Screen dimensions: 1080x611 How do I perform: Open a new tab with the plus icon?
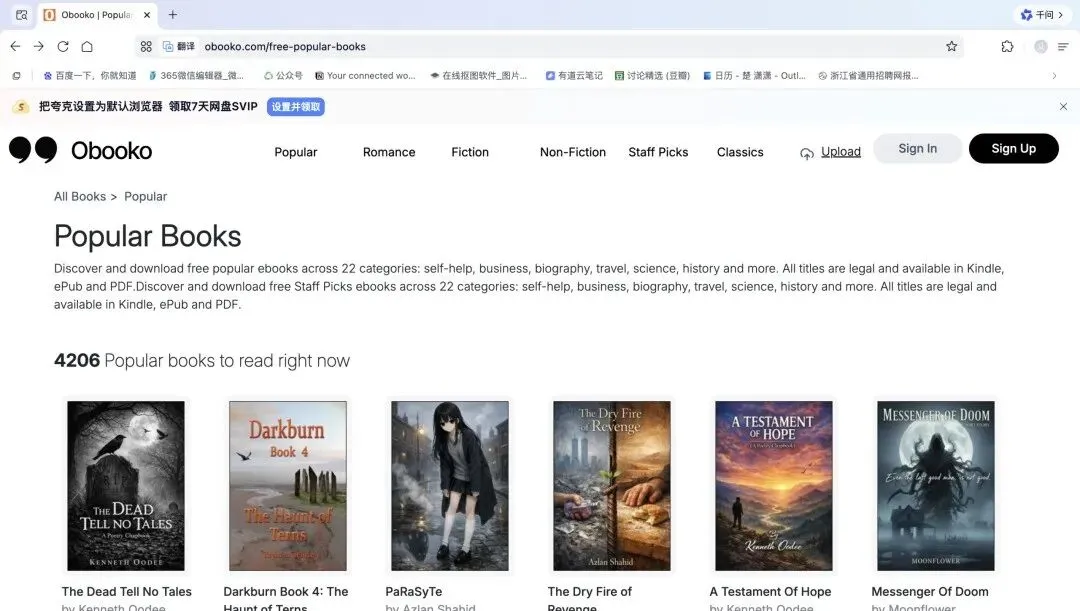point(173,14)
